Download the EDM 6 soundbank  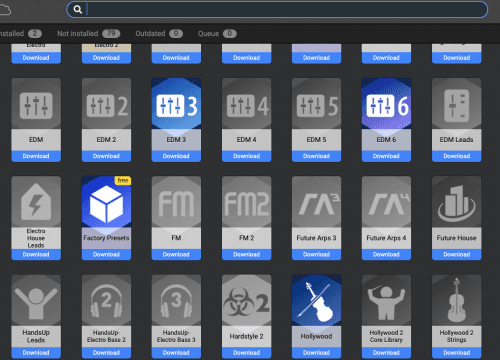[x=387, y=156]
